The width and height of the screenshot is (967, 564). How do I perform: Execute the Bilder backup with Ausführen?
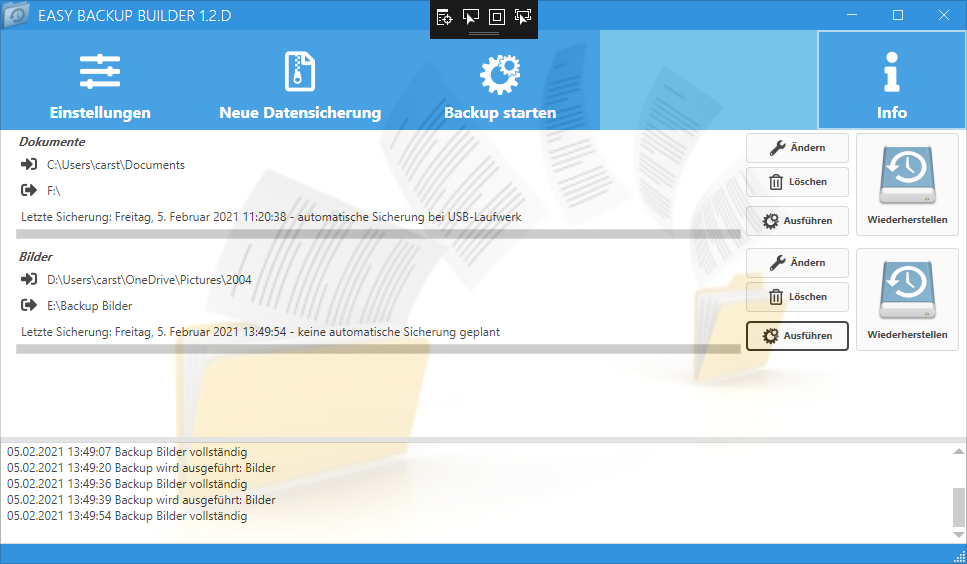coord(797,336)
